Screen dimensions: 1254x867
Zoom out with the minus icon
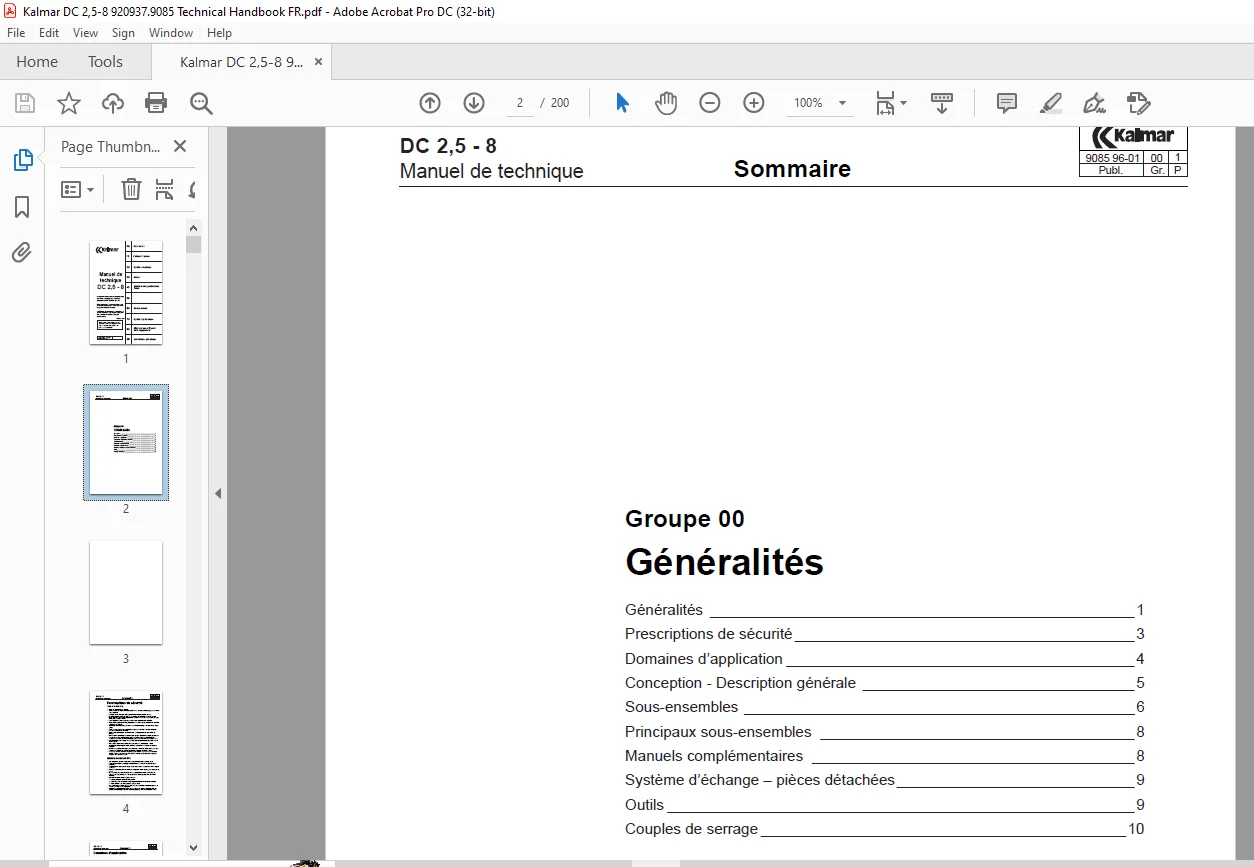tap(710, 103)
